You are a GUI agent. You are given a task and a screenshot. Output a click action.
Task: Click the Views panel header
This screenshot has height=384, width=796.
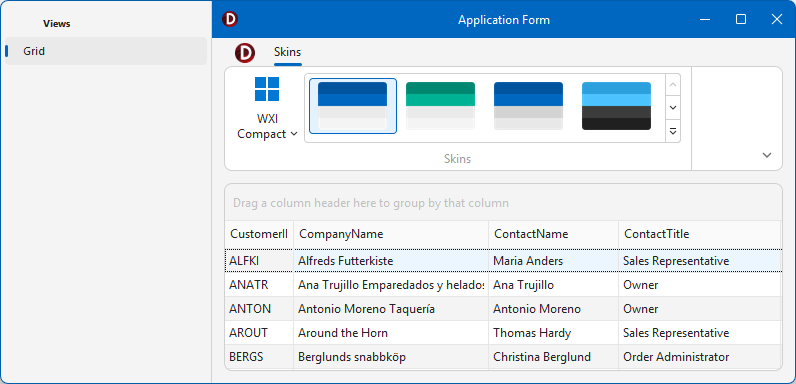[57, 23]
